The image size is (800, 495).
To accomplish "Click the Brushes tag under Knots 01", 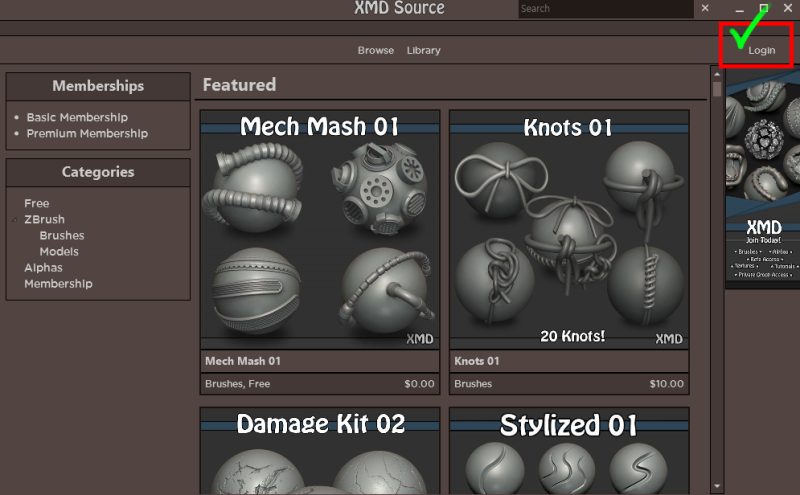I will [x=473, y=384].
